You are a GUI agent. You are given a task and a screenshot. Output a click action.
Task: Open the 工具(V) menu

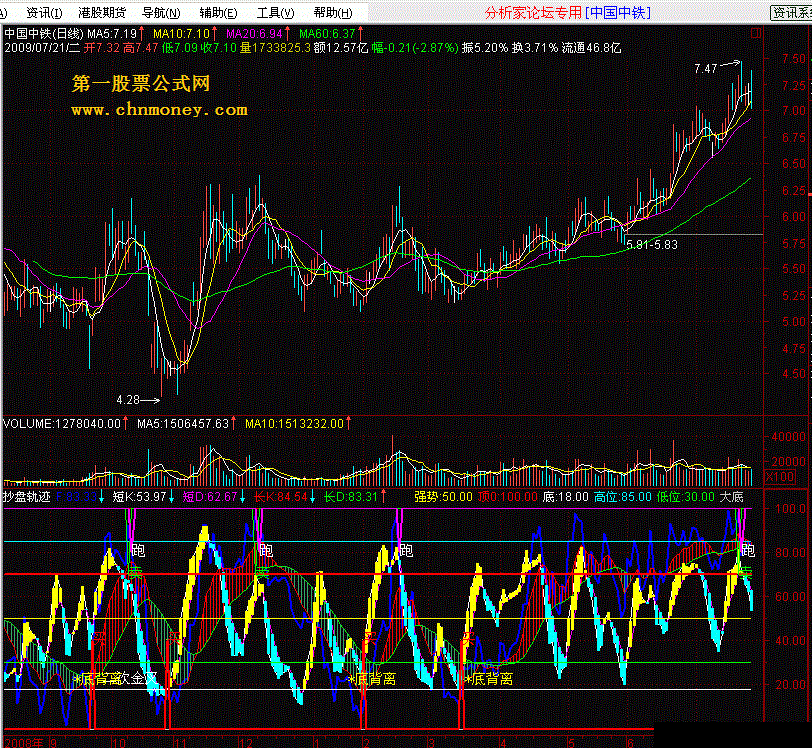(x=275, y=12)
